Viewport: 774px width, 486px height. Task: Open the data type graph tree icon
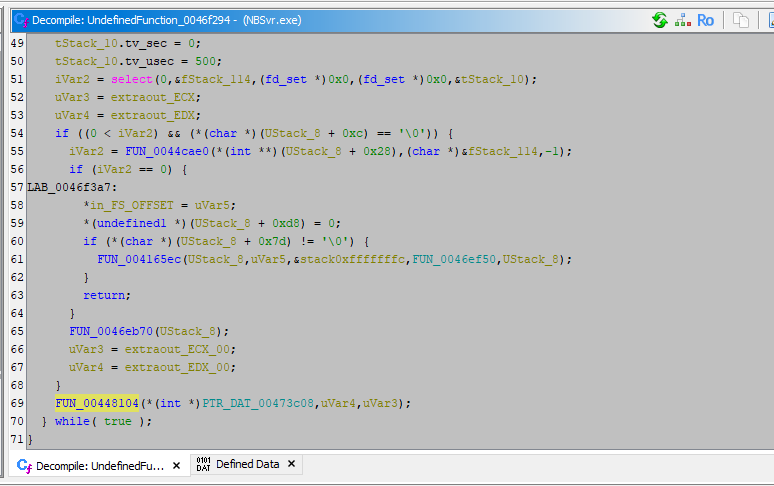(x=683, y=20)
